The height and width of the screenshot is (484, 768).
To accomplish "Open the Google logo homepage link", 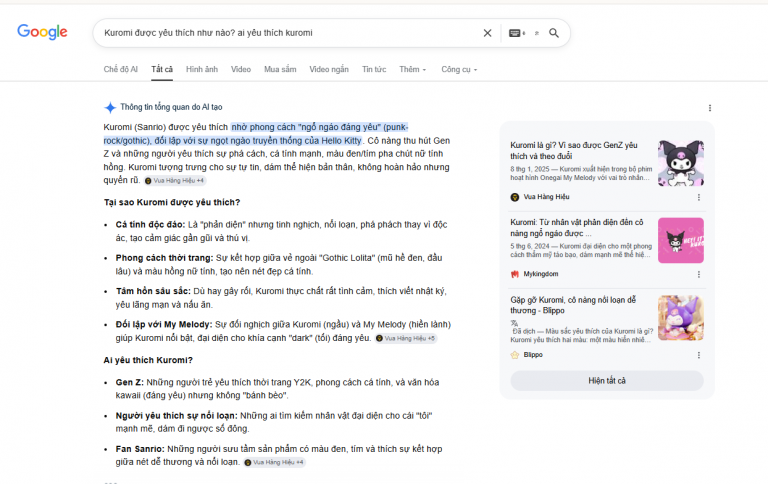I will point(42,32).
